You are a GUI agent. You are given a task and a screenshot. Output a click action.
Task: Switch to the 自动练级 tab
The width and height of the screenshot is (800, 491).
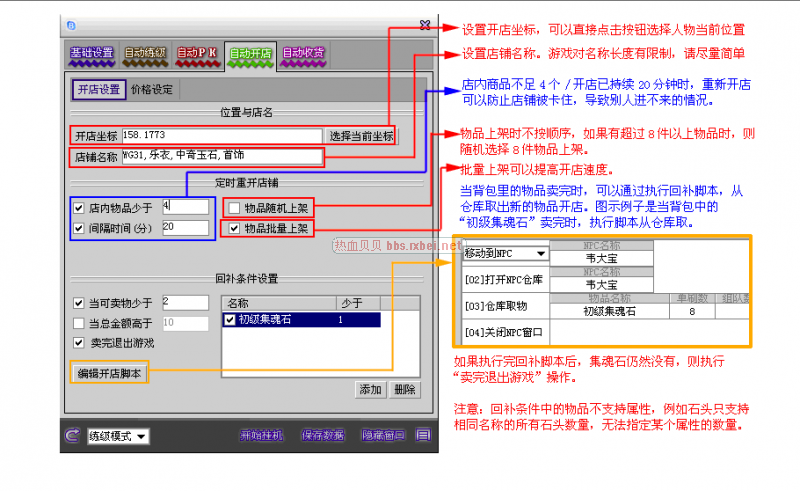coord(145,54)
